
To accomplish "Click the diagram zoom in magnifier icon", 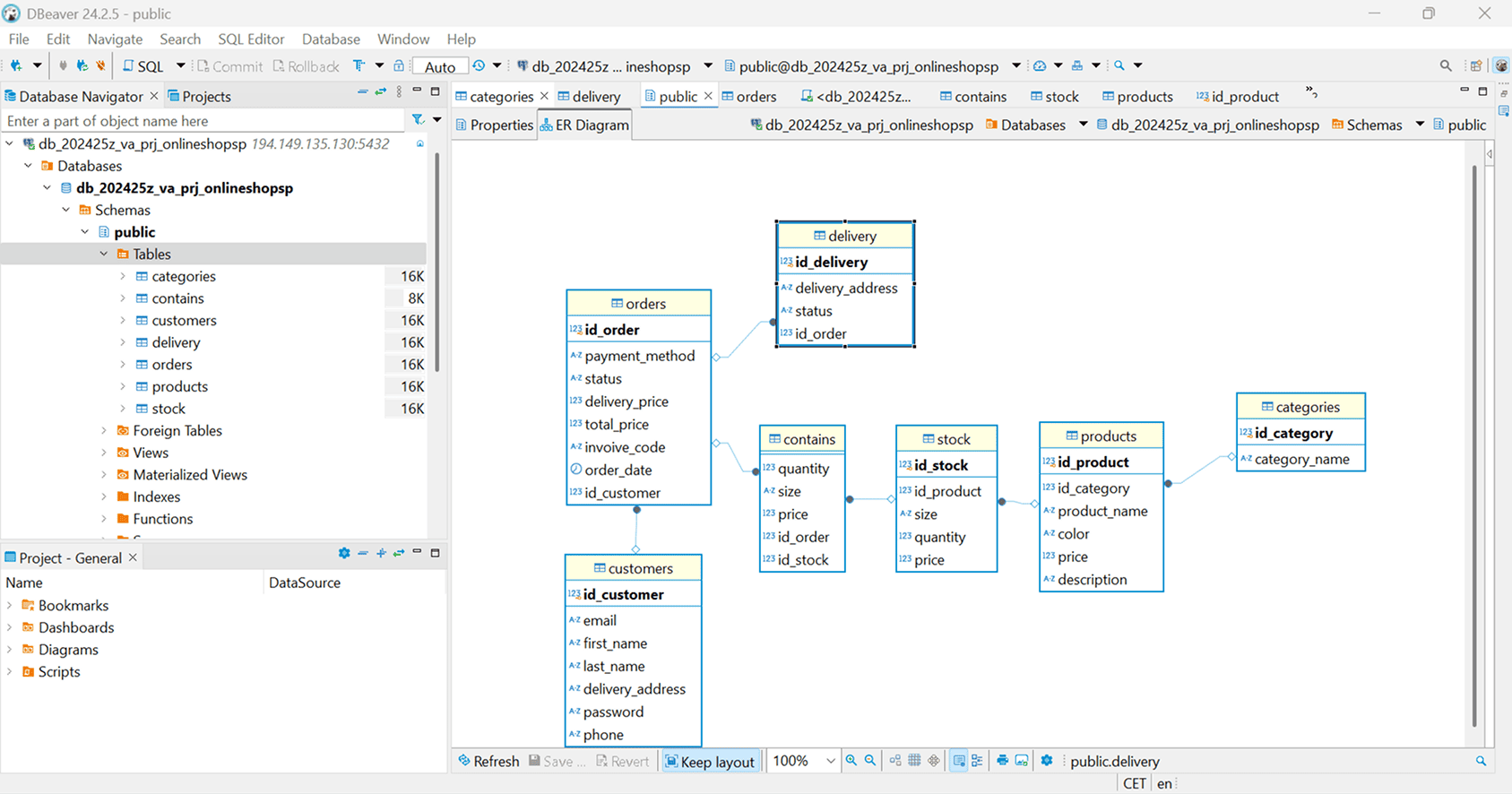I will (851, 761).
